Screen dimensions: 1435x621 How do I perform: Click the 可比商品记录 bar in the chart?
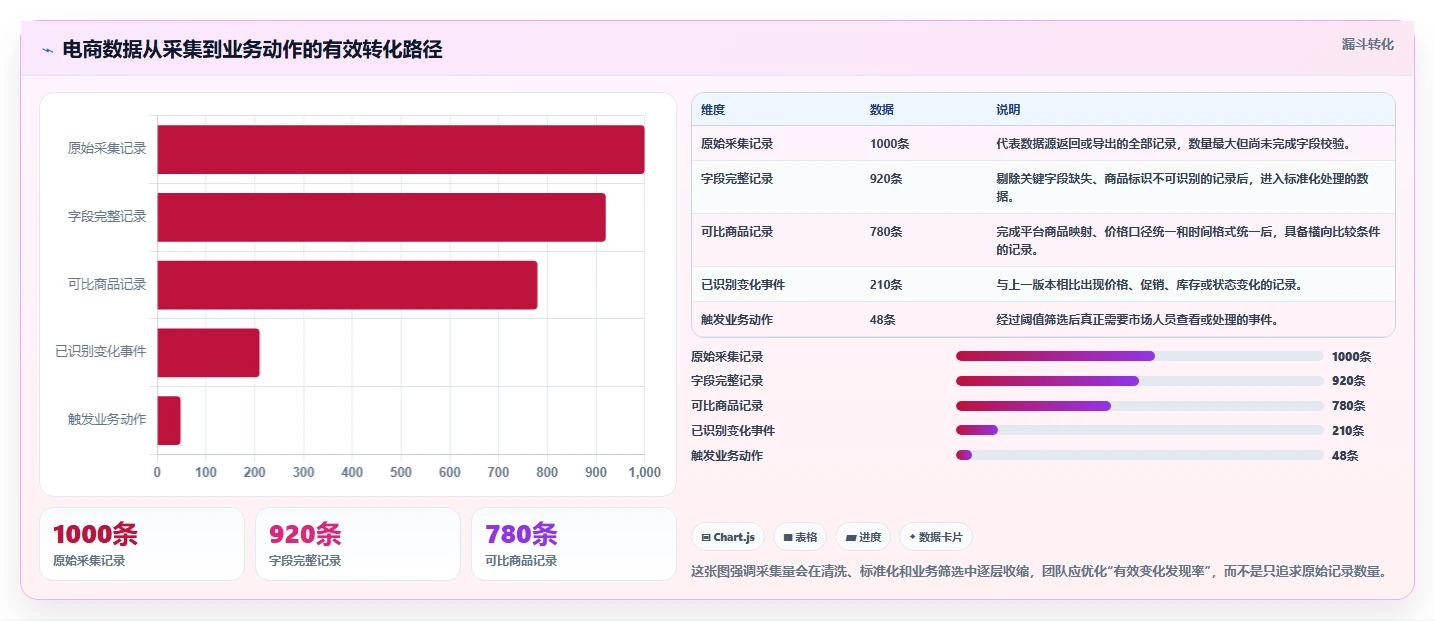(x=347, y=285)
